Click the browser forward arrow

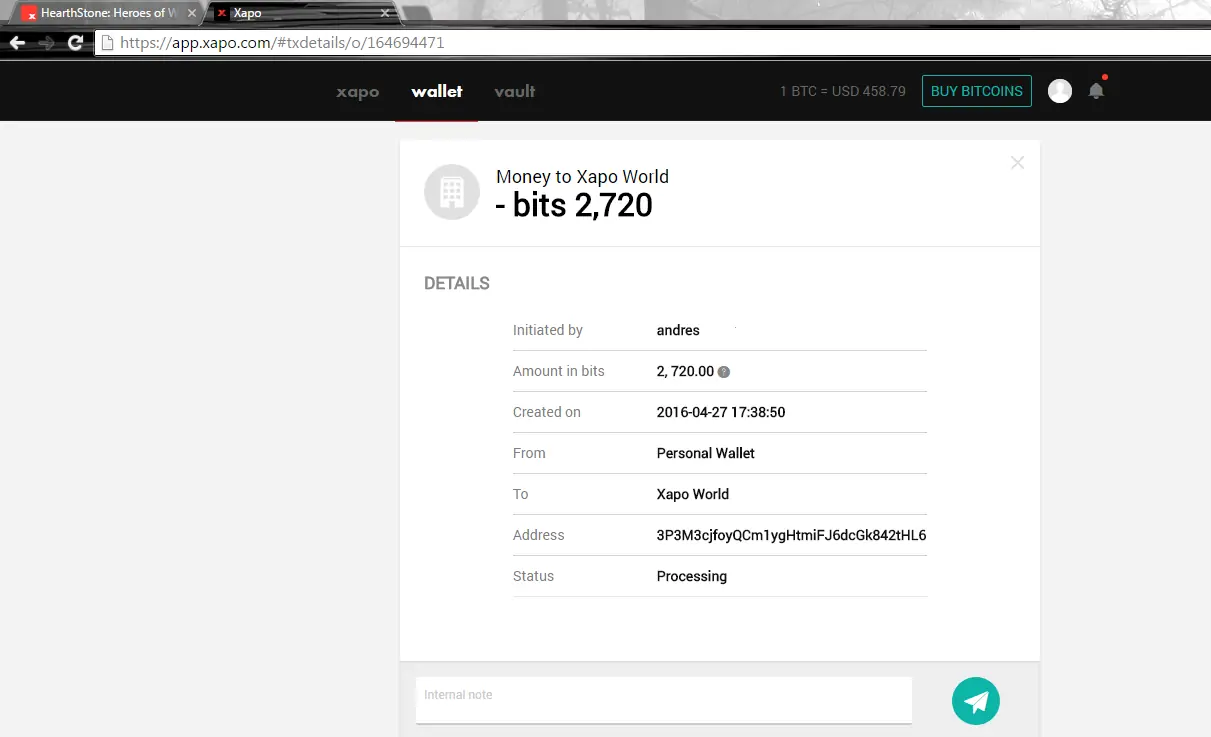46,43
